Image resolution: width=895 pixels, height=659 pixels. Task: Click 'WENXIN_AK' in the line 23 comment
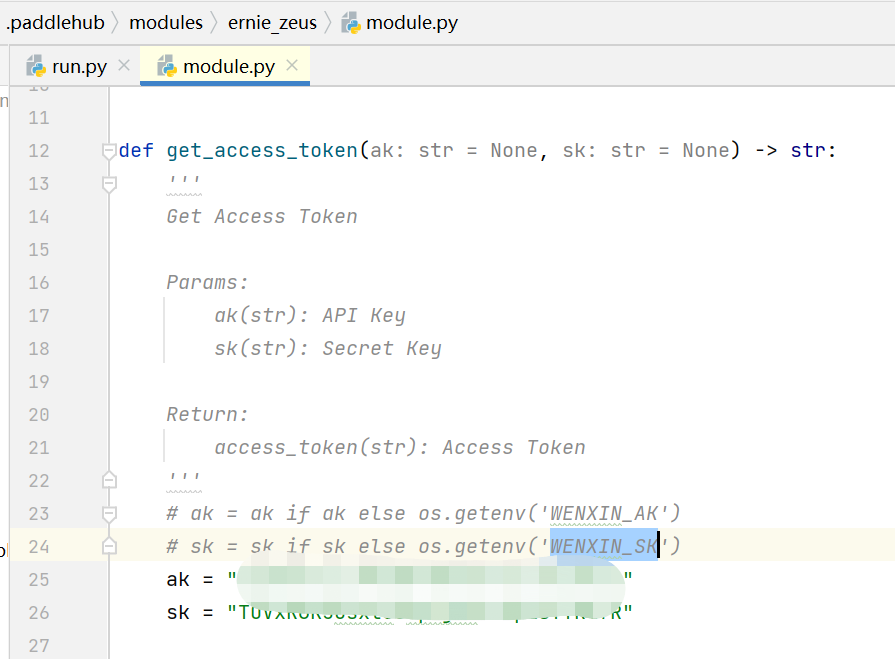coord(603,514)
